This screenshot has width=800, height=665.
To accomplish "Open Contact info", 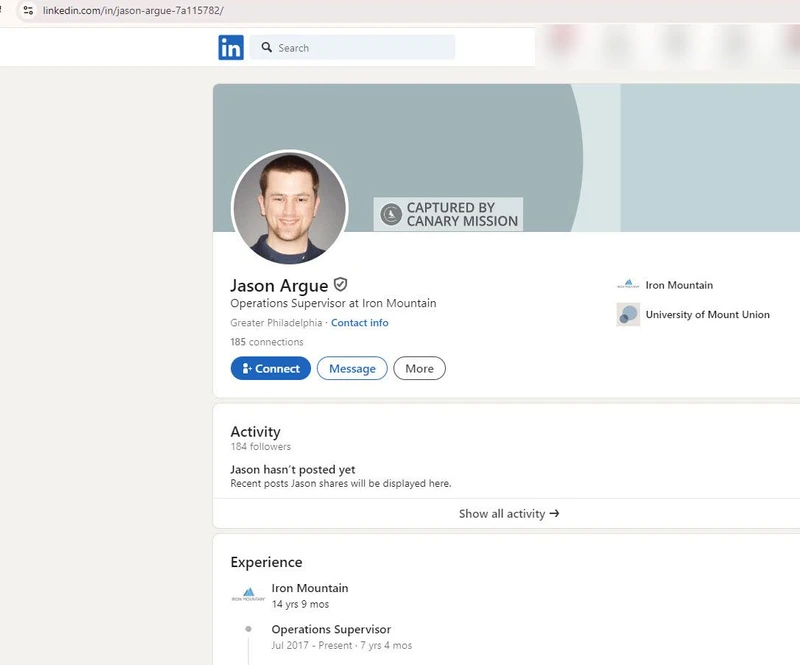I will (360, 323).
